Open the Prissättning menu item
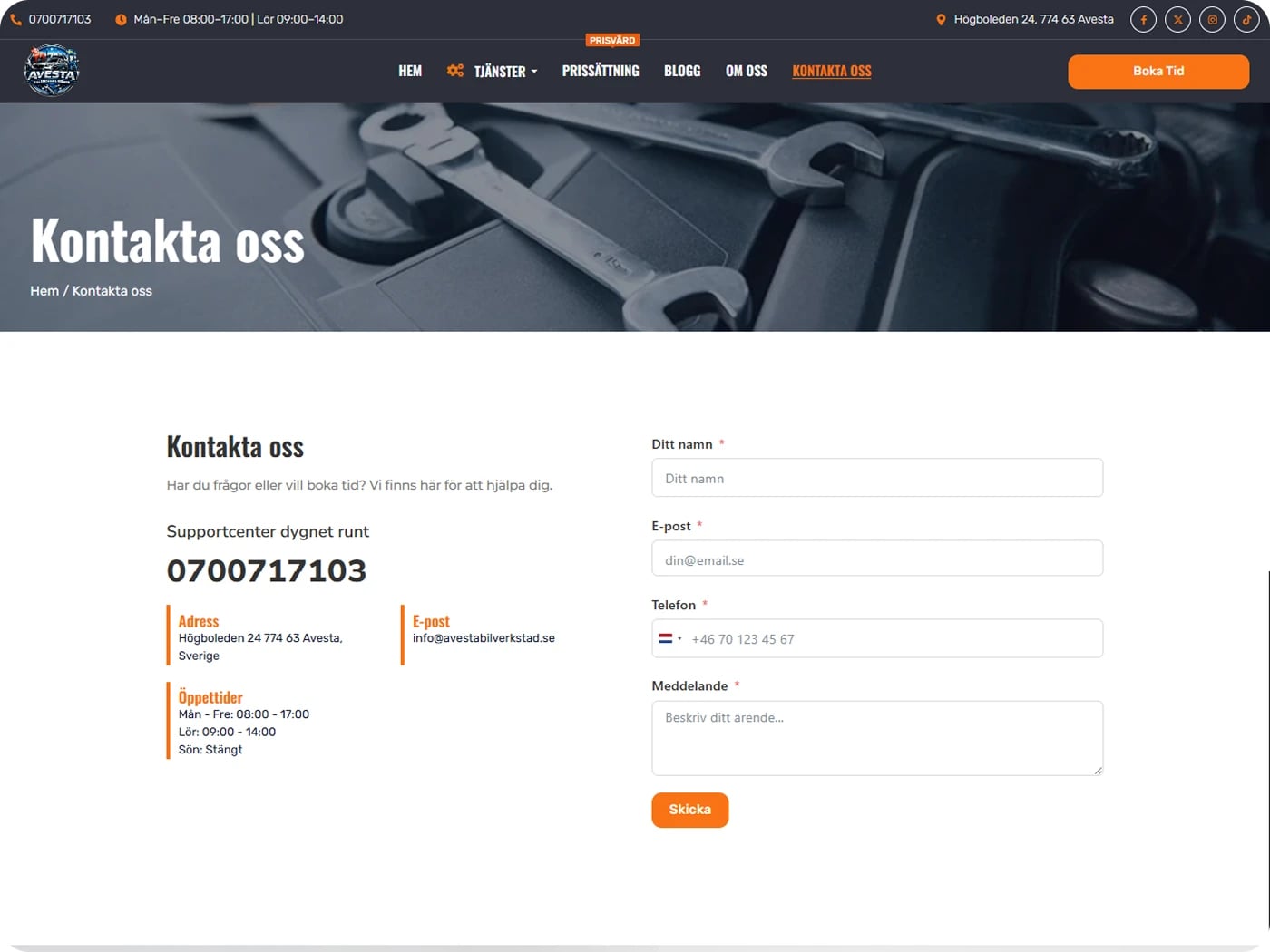 [601, 71]
